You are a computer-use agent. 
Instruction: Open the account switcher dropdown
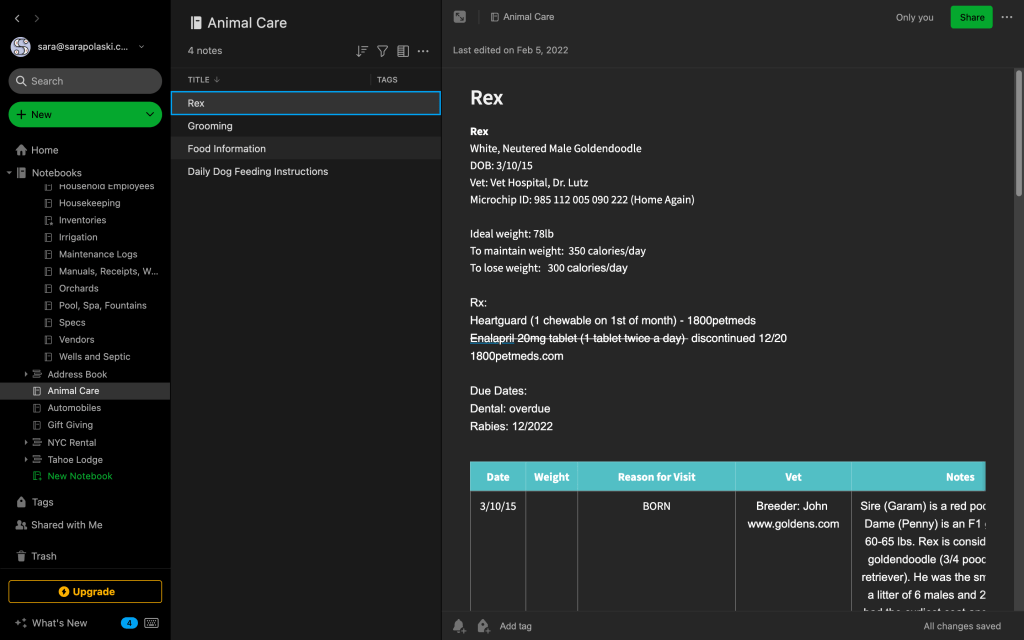[141, 47]
